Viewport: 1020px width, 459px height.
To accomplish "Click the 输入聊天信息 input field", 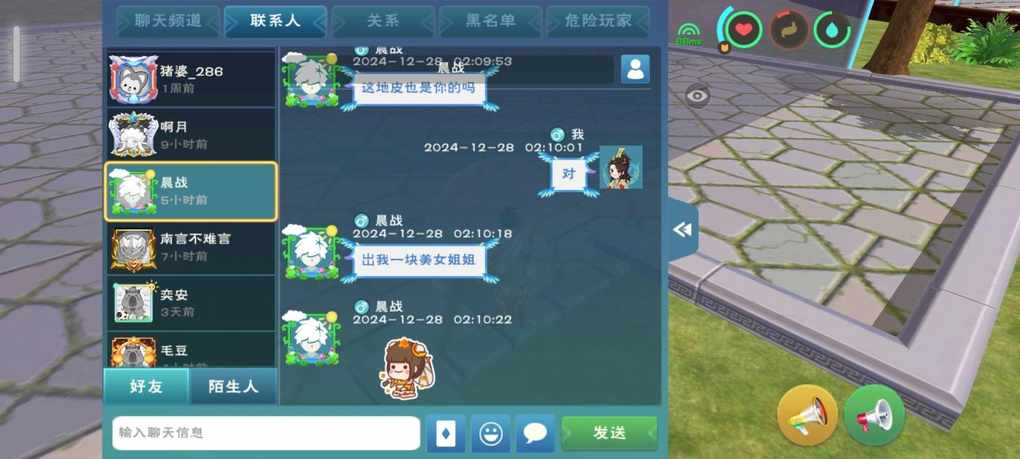I will [x=266, y=433].
